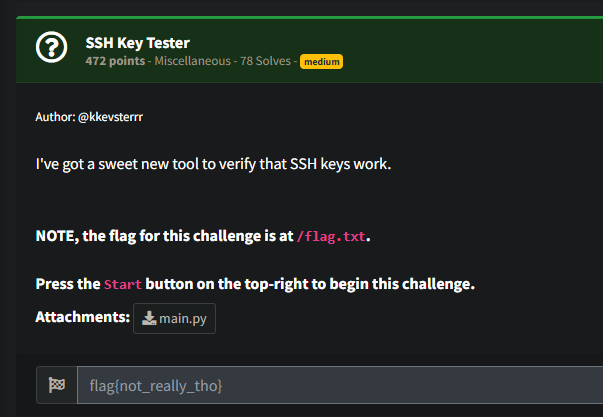
Task: Select the Miscellaneous category label
Action: coord(196,62)
